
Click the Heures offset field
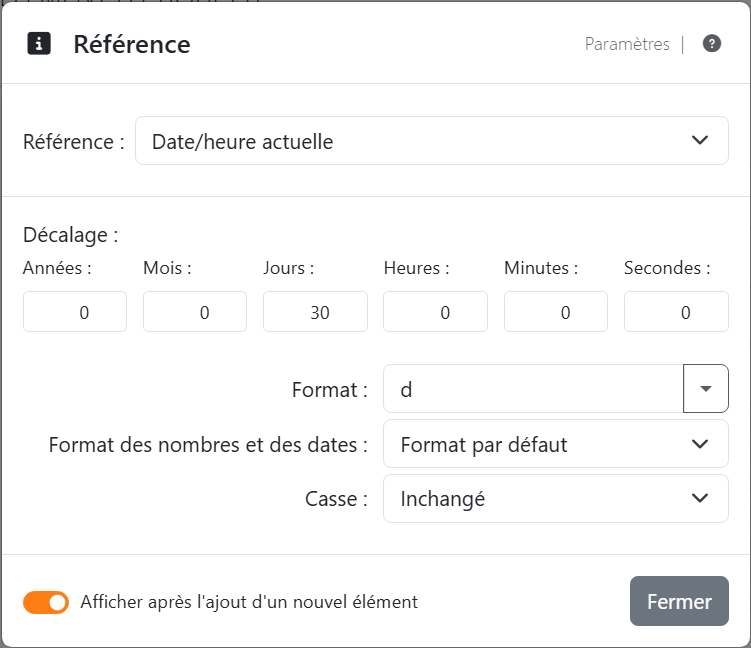(x=435, y=312)
